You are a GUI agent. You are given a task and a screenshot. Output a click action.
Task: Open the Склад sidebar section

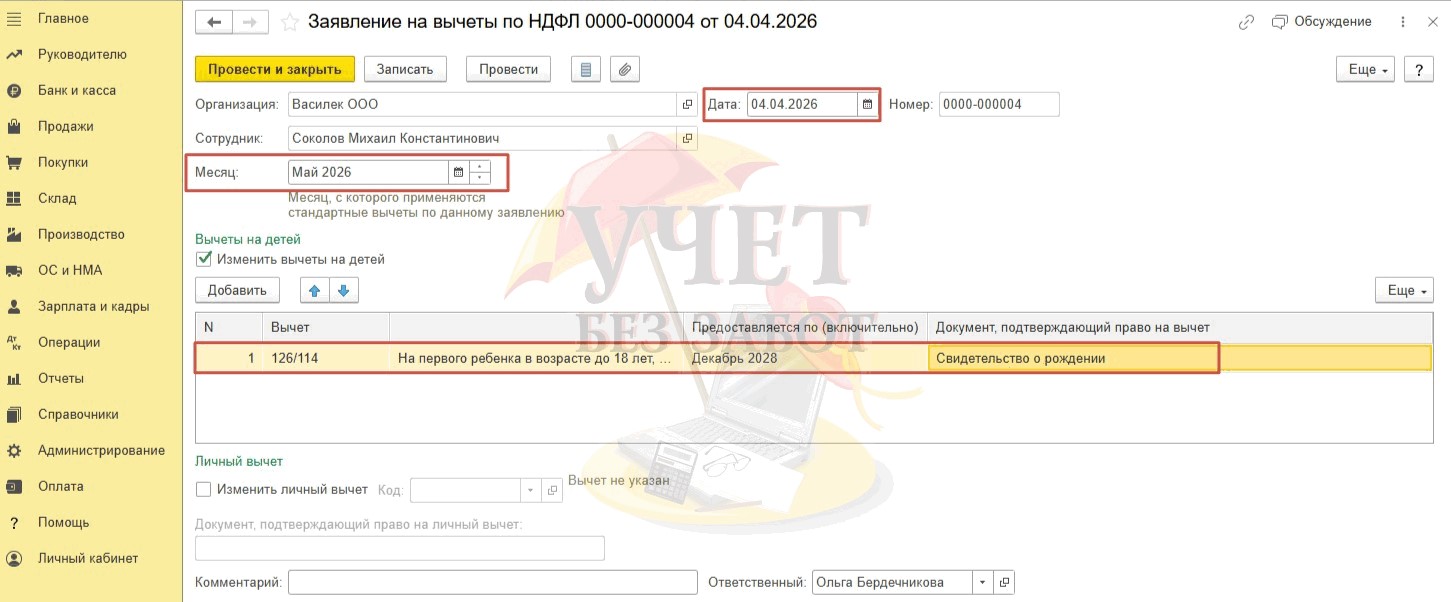click(x=57, y=198)
